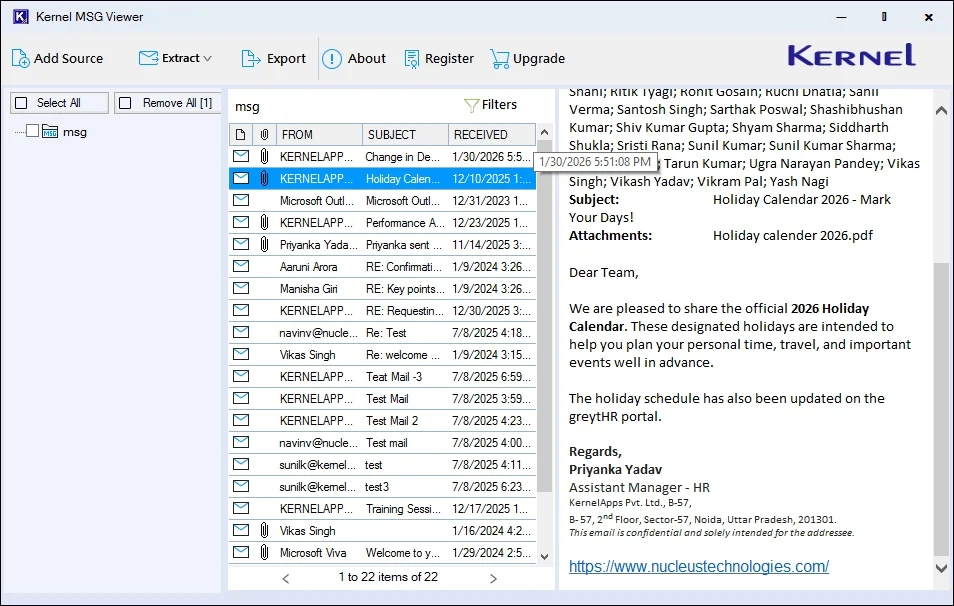
Task: Click paperclip icon of Microsoft Viva email
Action: pos(264,552)
